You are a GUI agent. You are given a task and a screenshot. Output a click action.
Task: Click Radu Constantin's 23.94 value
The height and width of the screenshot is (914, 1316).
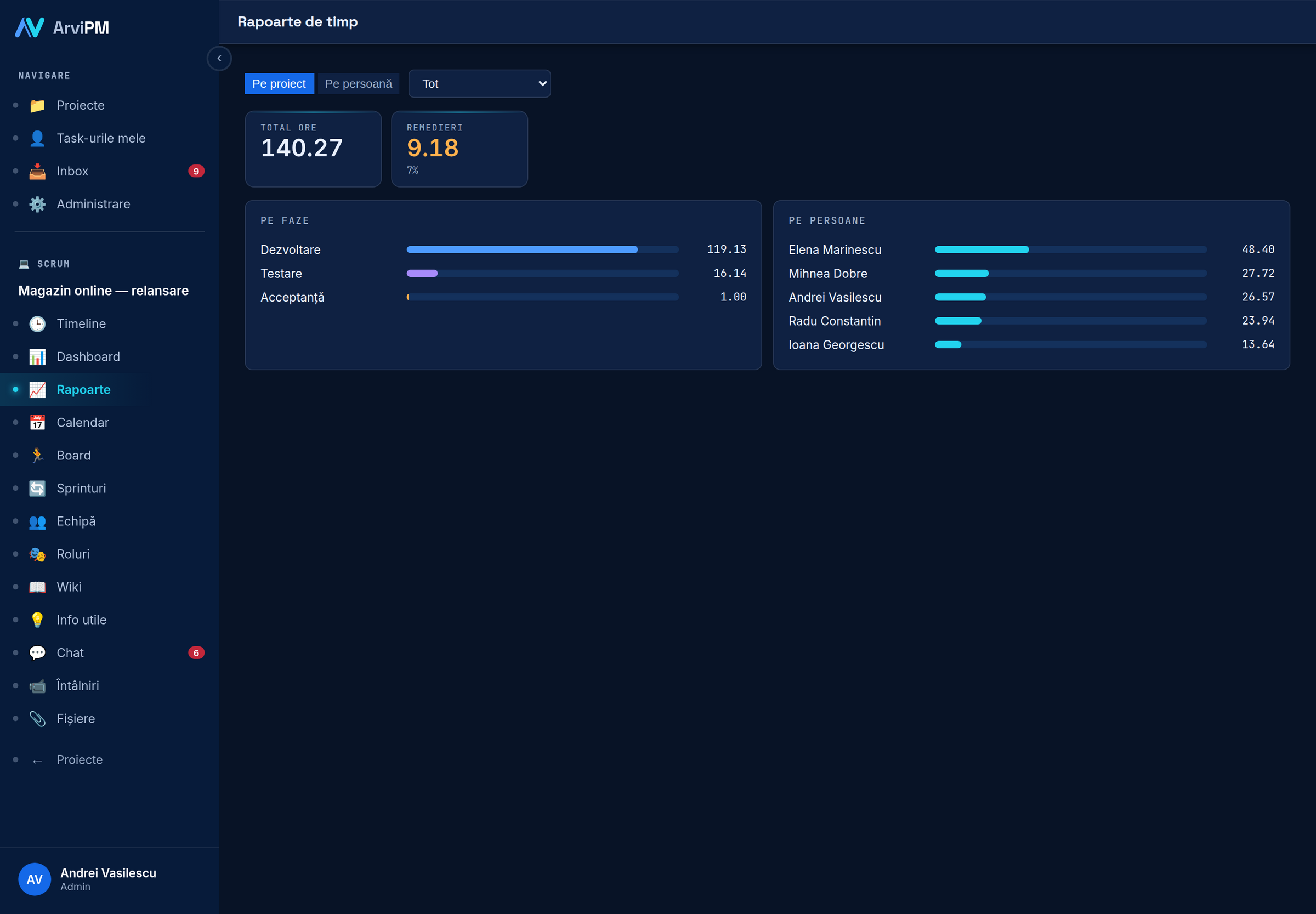(x=1257, y=321)
